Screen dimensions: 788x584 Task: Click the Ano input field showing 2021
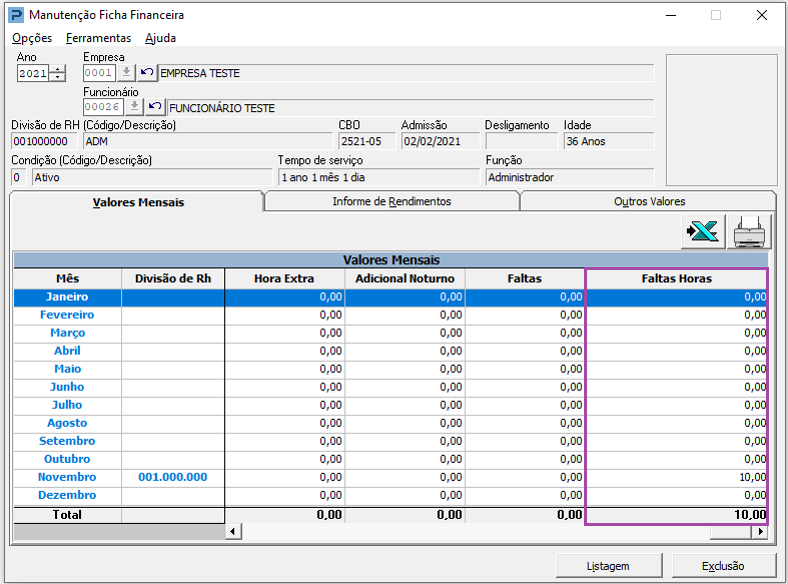33,73
